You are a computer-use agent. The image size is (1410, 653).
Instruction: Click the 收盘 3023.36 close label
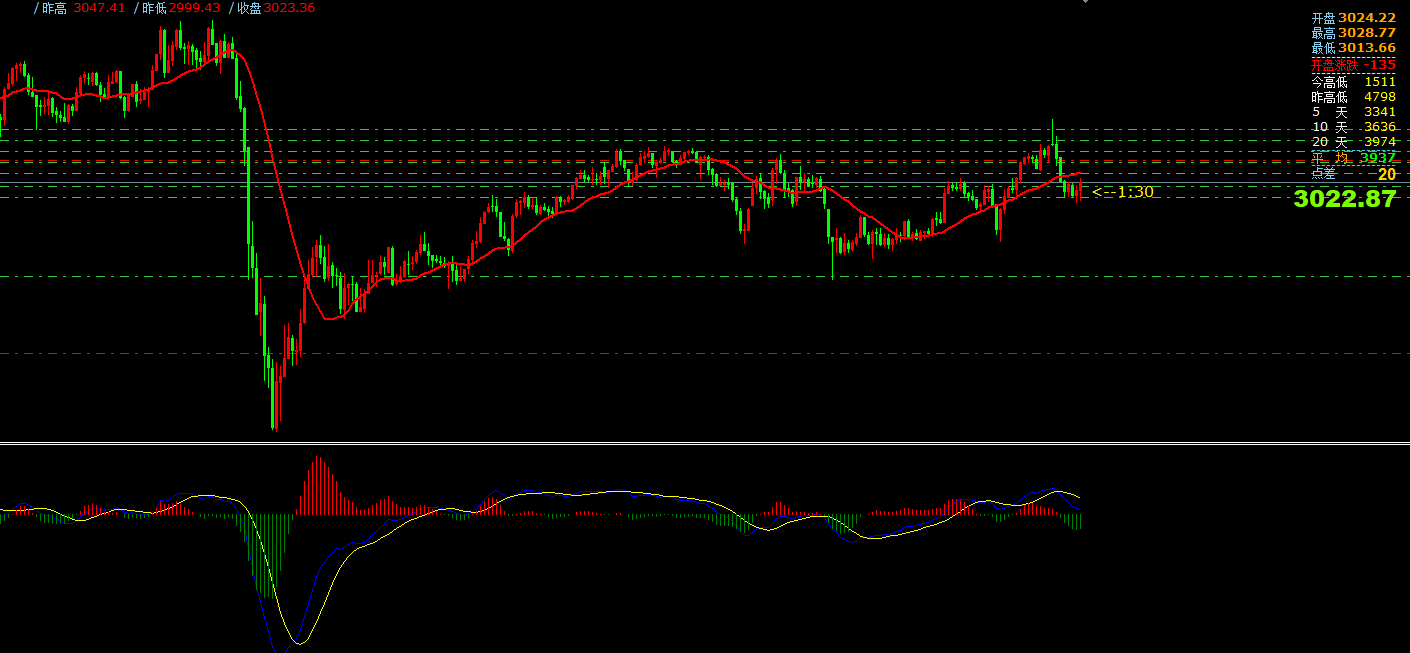point(275,8)
